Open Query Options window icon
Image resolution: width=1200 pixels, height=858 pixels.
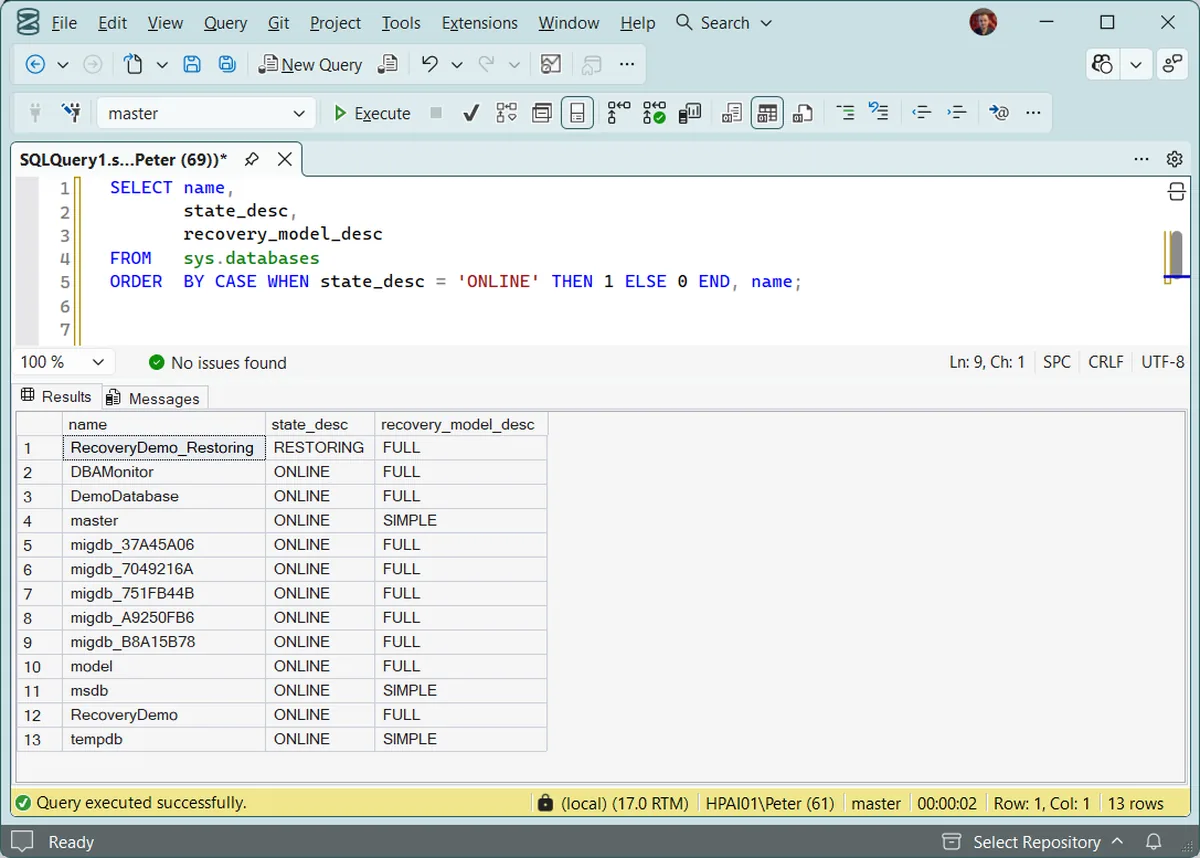[x=542, y=113]
